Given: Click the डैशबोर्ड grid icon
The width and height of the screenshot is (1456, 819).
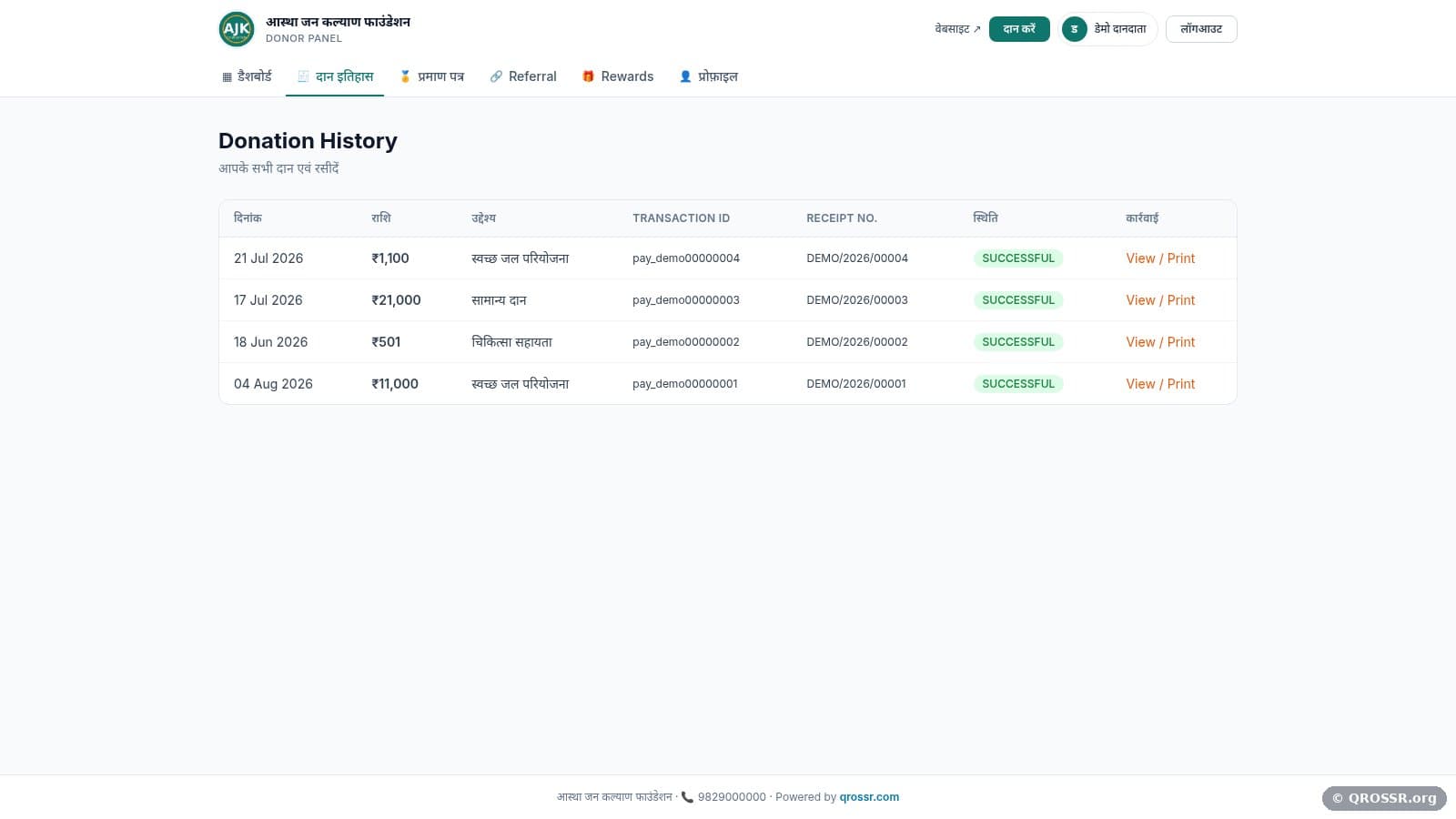Looking at the screenshot, I should [227, 77].
